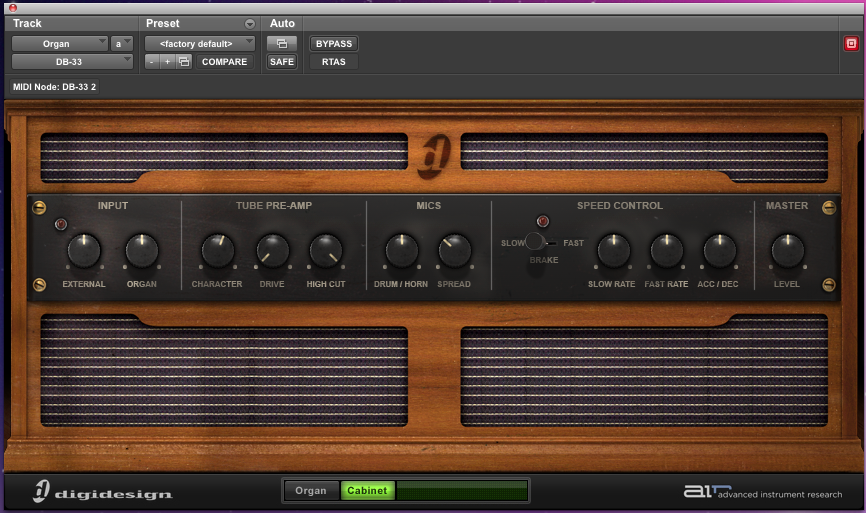Click the MICS section heading
The image size is (866, 513).
coord(429,205)
